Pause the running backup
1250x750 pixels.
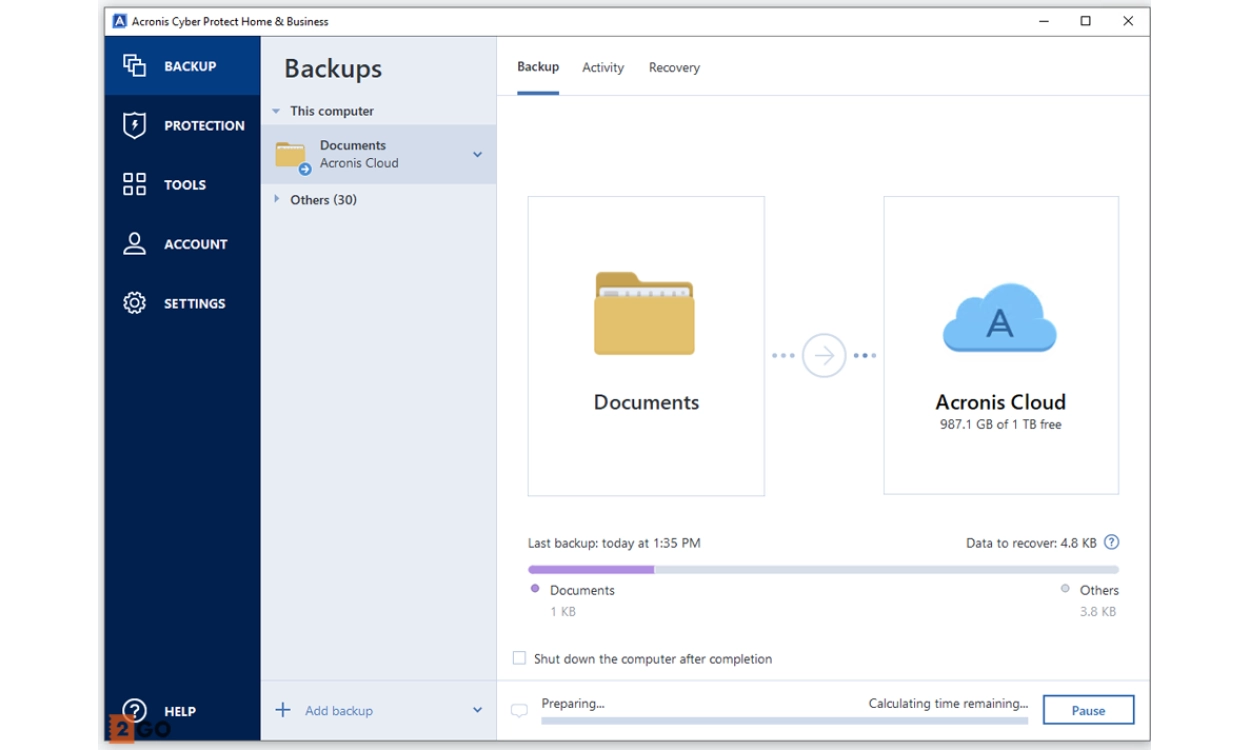pos(1088,710)
